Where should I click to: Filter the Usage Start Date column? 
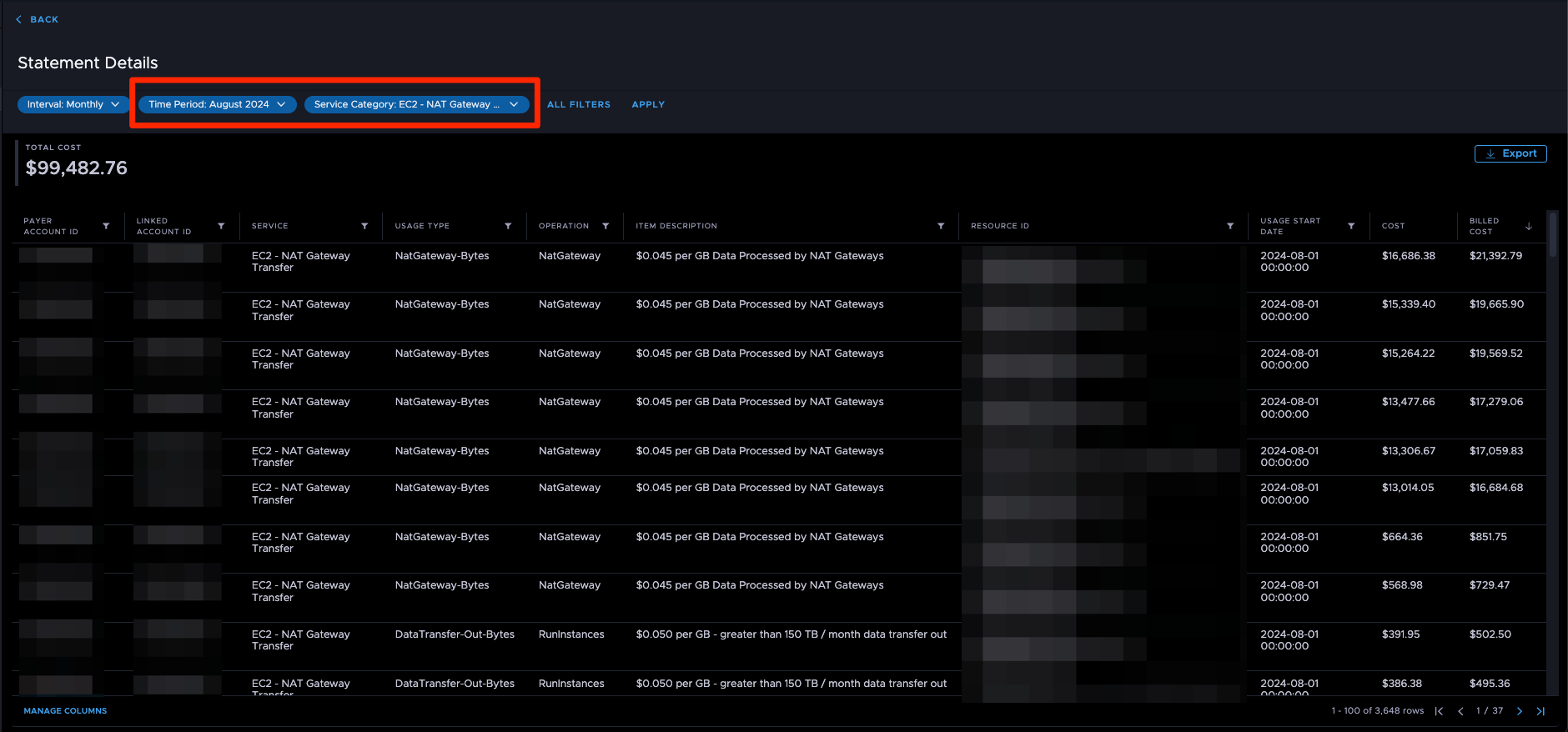[1351, 226]
